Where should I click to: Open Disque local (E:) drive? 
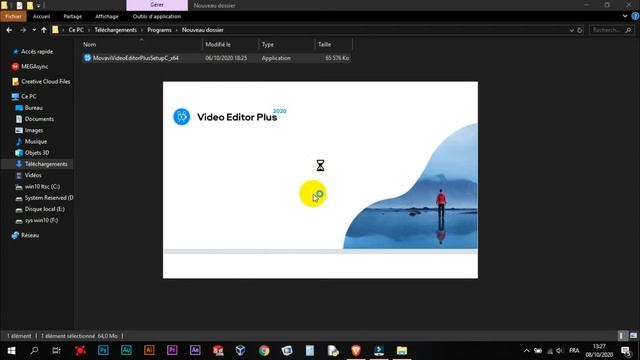pos(44,209)
